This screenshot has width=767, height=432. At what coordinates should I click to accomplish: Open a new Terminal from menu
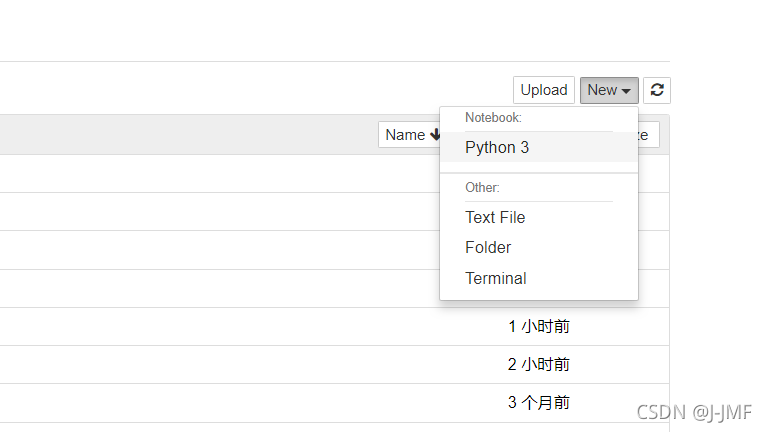coord(496,278)
